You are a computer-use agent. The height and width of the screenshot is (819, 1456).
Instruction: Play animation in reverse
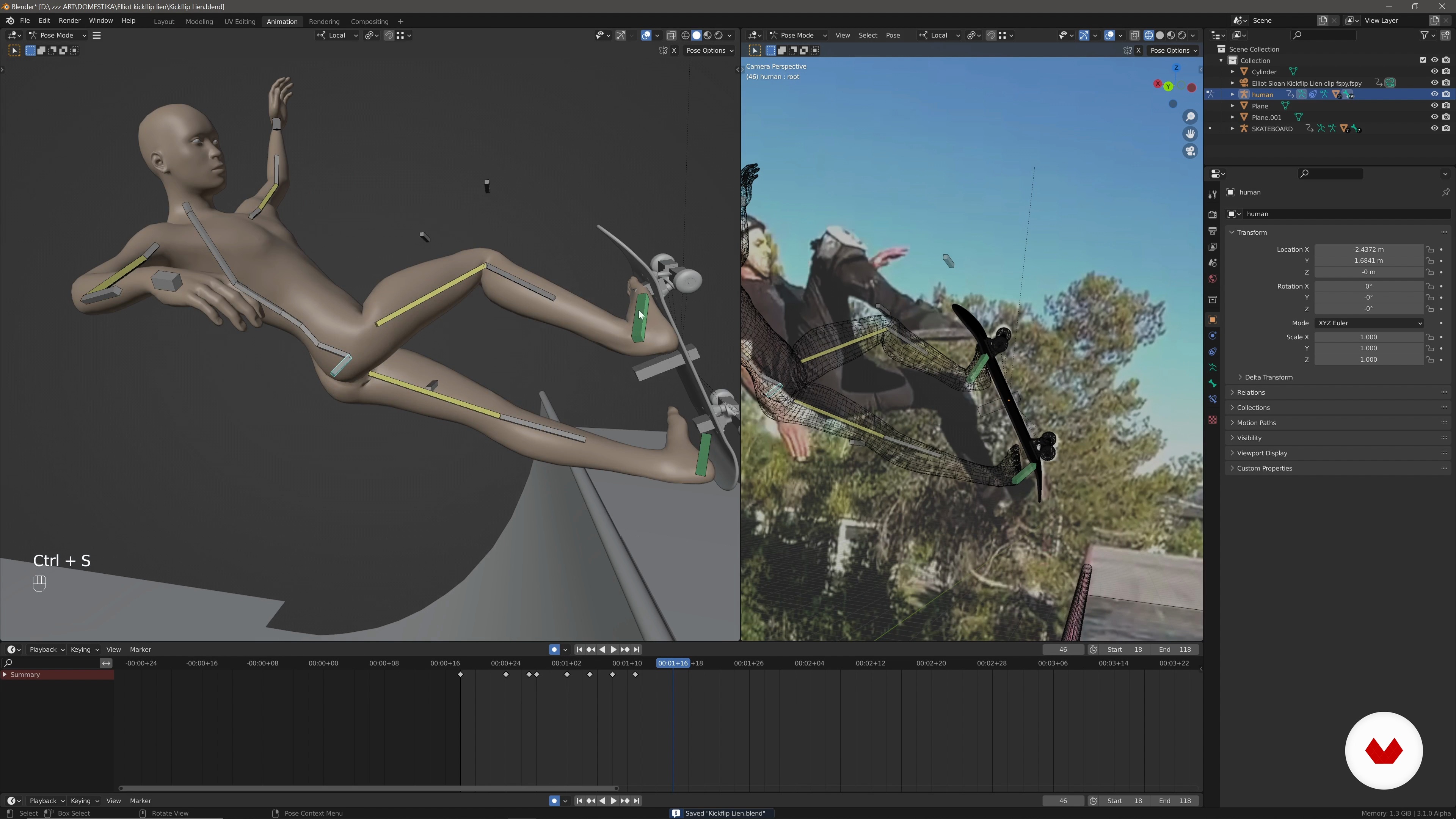click(x=602, y=650)
